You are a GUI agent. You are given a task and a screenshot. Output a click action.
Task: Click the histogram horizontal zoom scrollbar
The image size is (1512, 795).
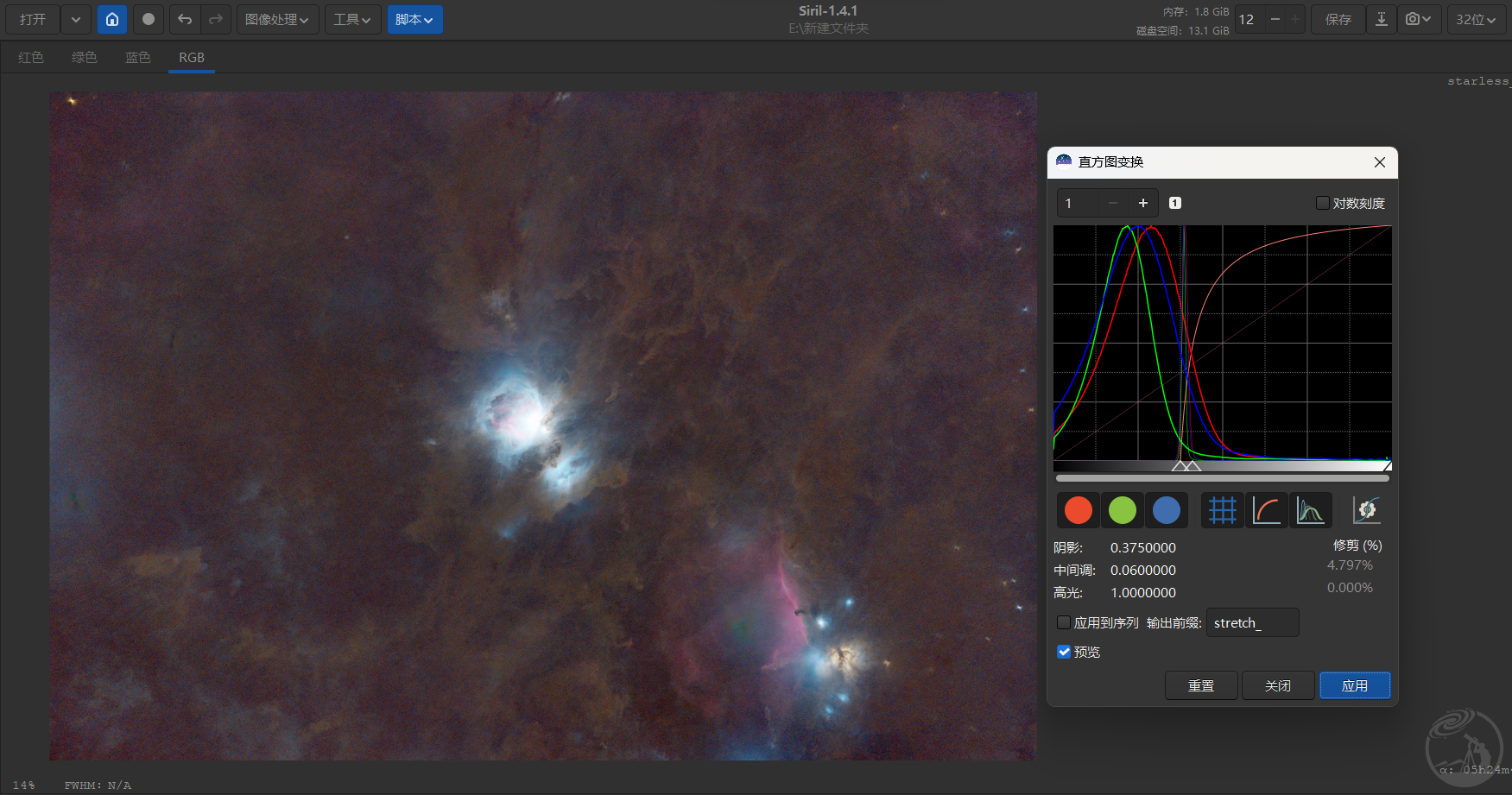[x=1222, y=478]
